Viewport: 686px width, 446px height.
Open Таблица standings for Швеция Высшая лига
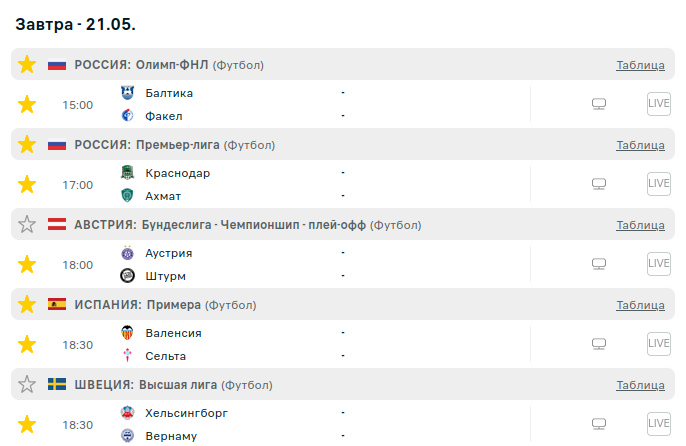coord(640,385)
